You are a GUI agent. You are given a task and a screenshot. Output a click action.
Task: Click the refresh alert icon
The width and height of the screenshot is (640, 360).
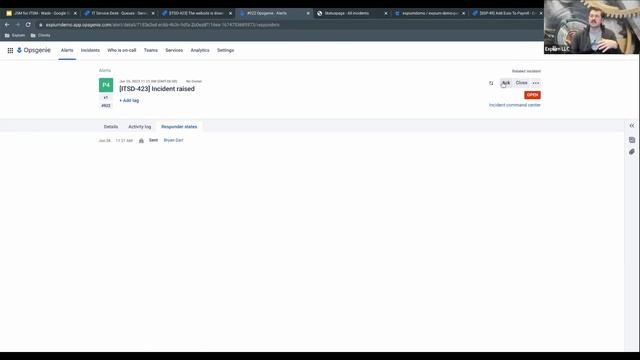tap(491, 83)
